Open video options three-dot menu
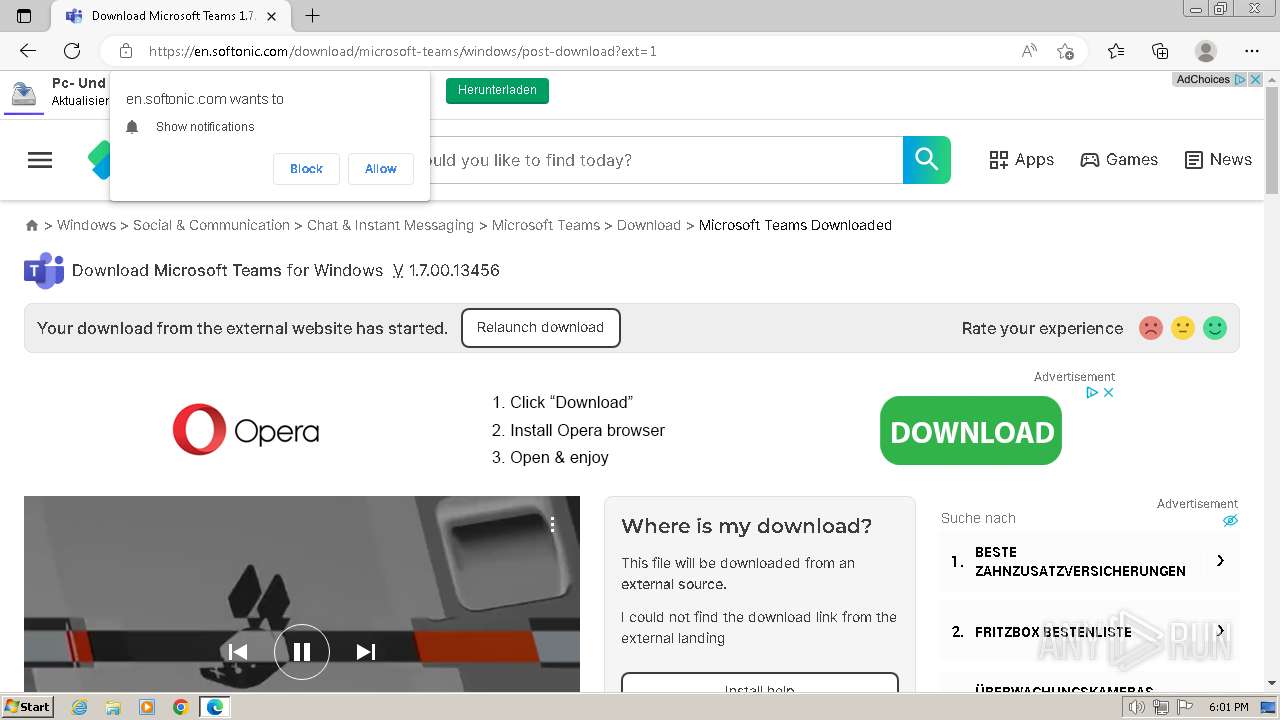This screenshot has width=1280, height=720. click(552, 524)
